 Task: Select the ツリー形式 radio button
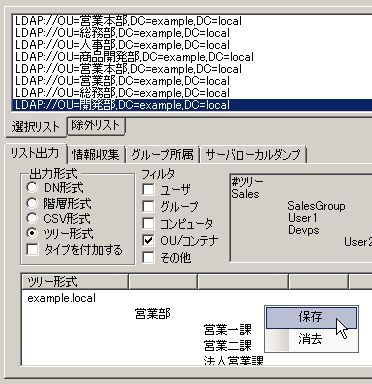[x=32, y=233]
